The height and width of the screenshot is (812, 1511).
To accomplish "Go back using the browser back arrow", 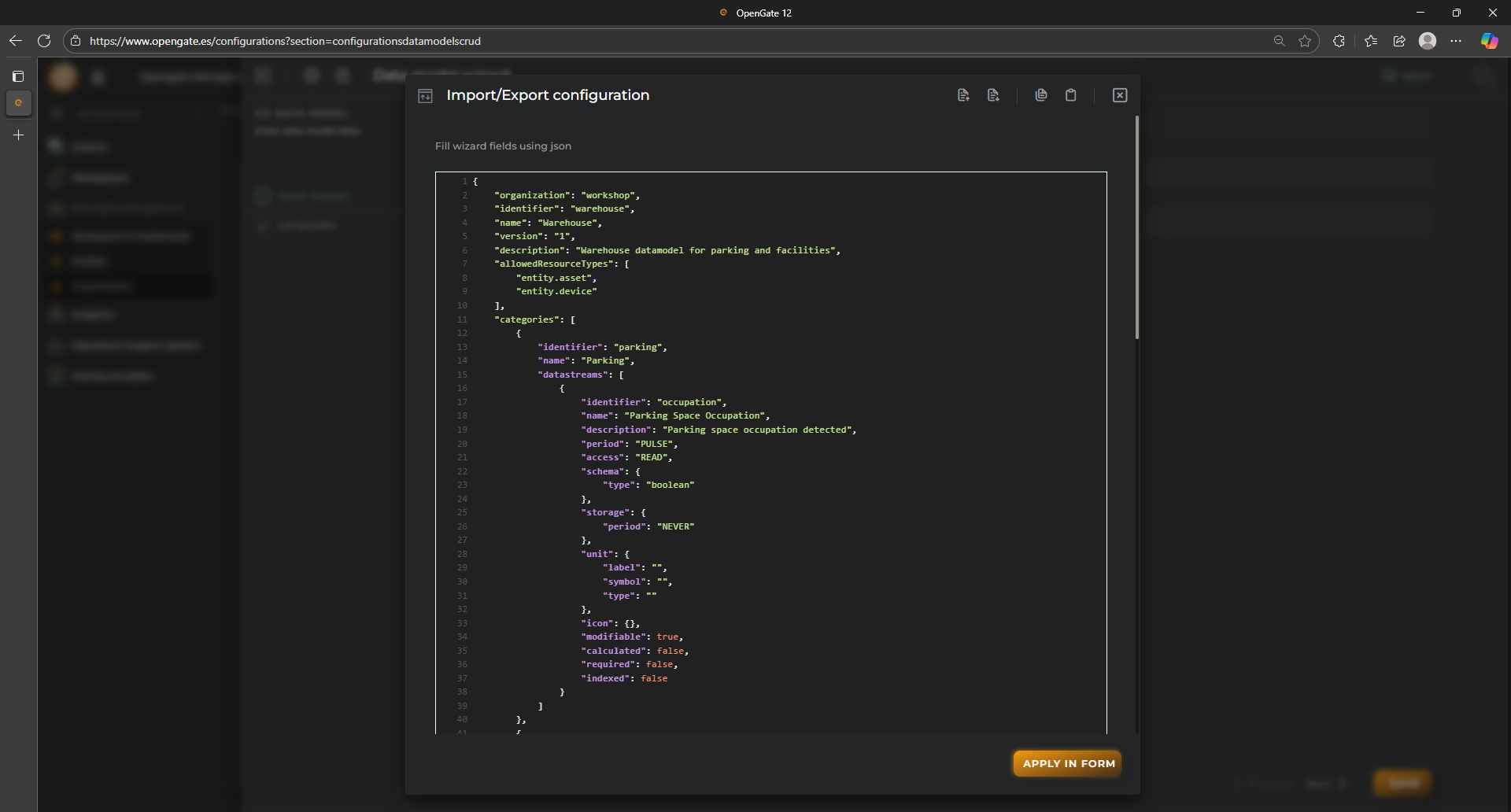I will (16, 41).
